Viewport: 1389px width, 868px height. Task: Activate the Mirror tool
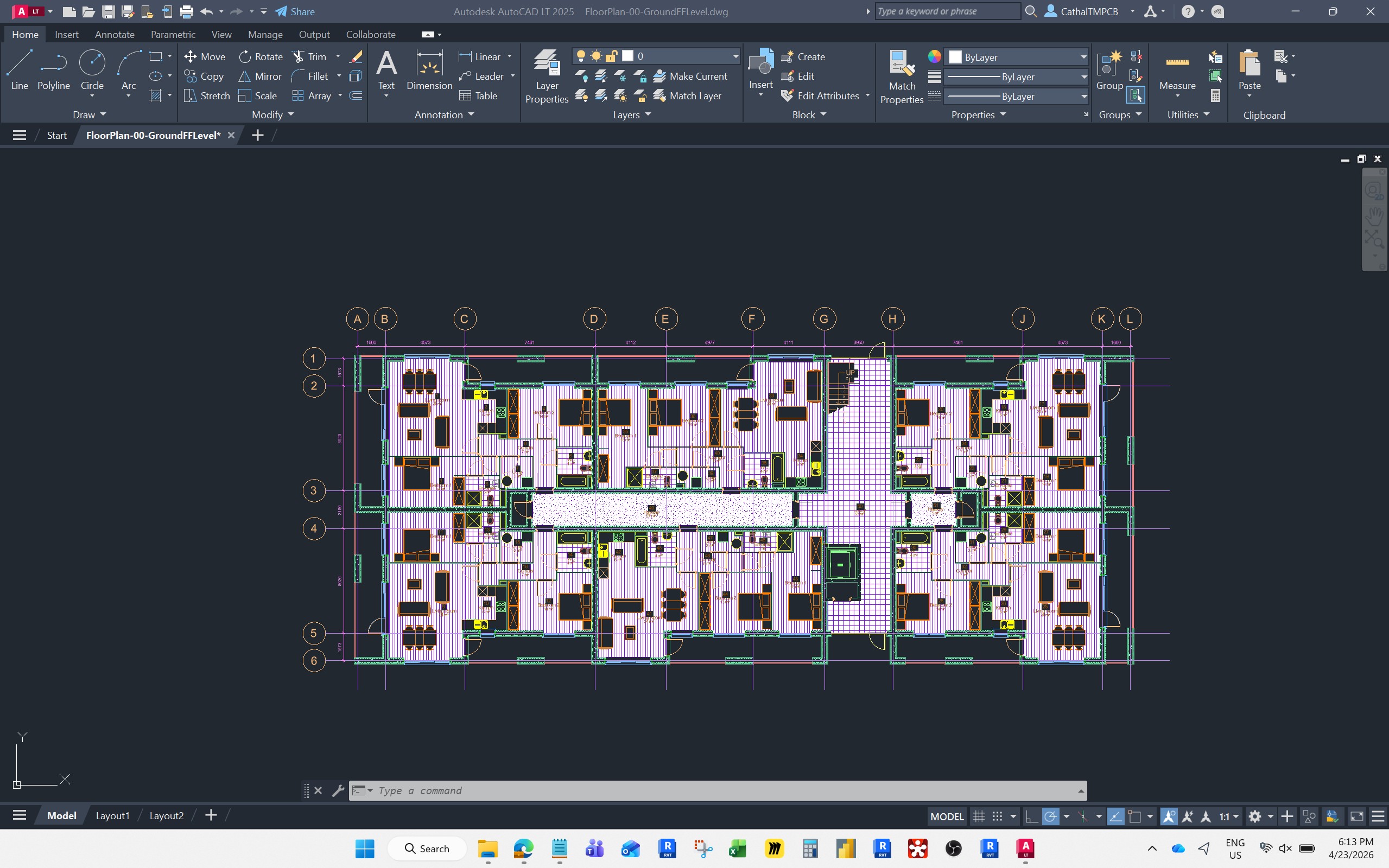point(259,76)
